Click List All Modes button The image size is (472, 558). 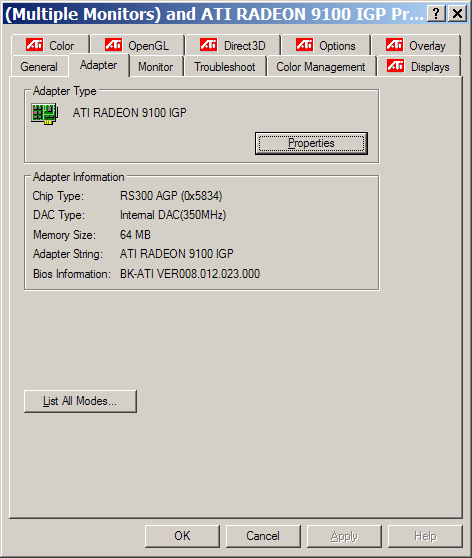click(x=80, y=401)
